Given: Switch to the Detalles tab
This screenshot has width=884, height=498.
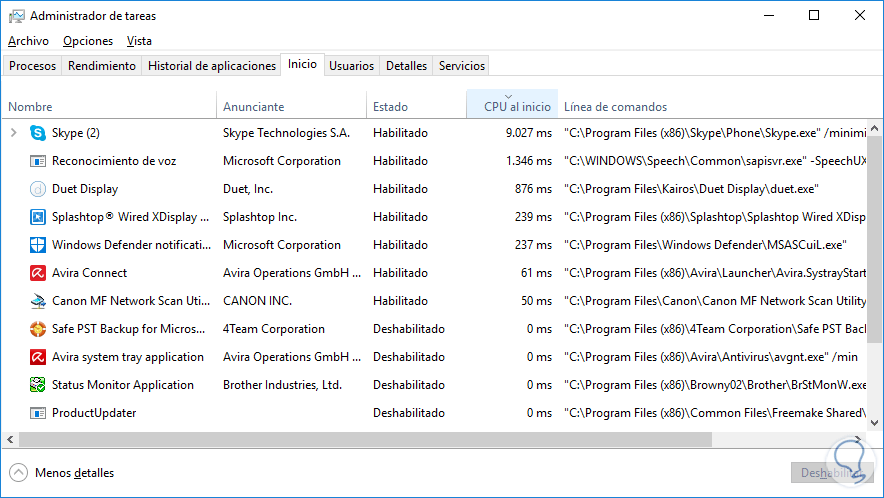Looking at the screenshot, I should click(406, 66).
